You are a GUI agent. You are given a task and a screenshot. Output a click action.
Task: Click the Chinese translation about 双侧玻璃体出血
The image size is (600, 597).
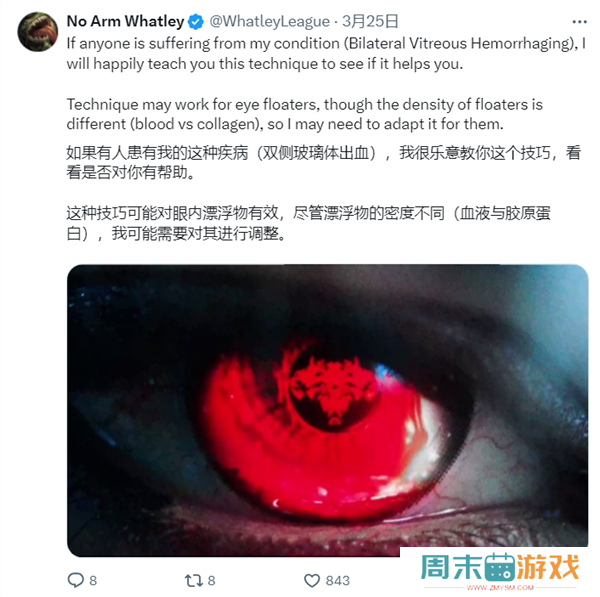[x=324, y=162]
